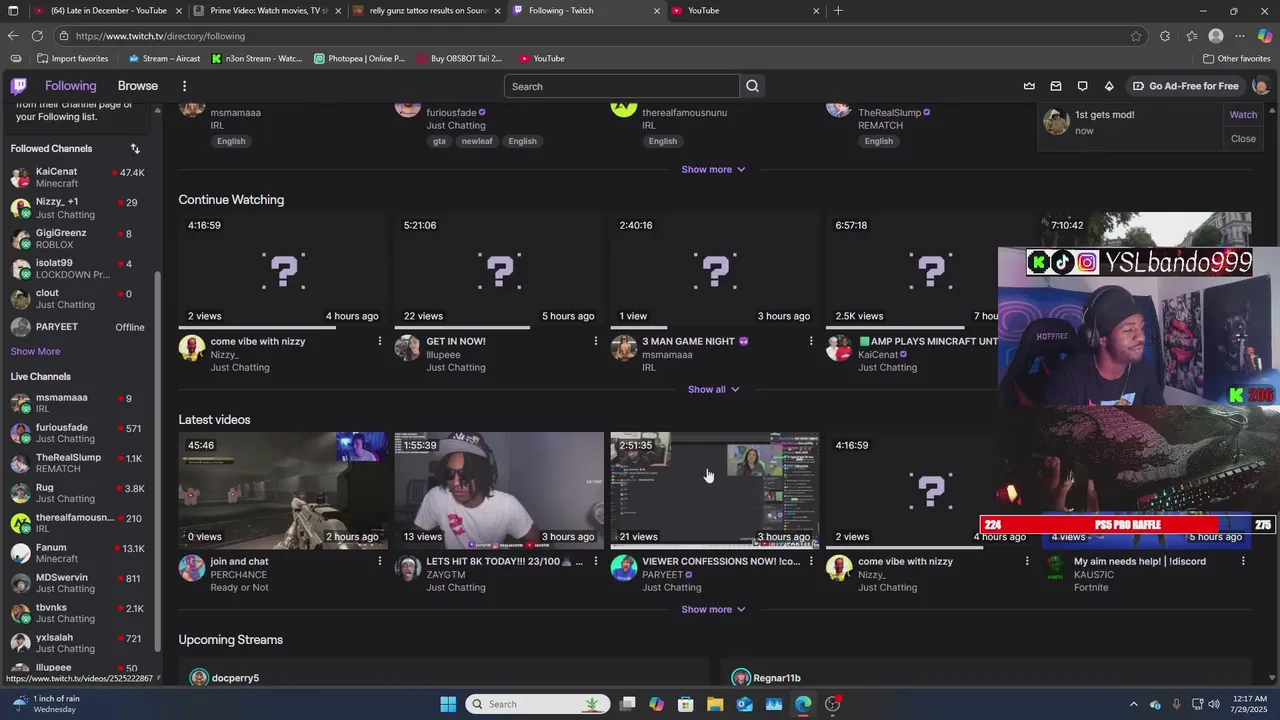The width and height of the screenshot is (1280, 720).
Task: Click the Windows taskbar search box
Action: [x=539, y=704]
